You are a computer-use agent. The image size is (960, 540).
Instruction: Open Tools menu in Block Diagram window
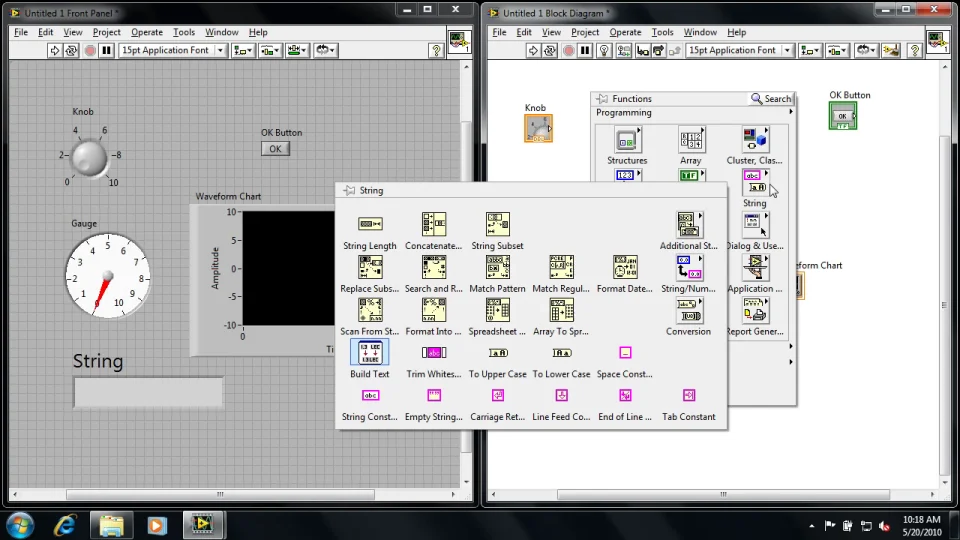(663, 32)
